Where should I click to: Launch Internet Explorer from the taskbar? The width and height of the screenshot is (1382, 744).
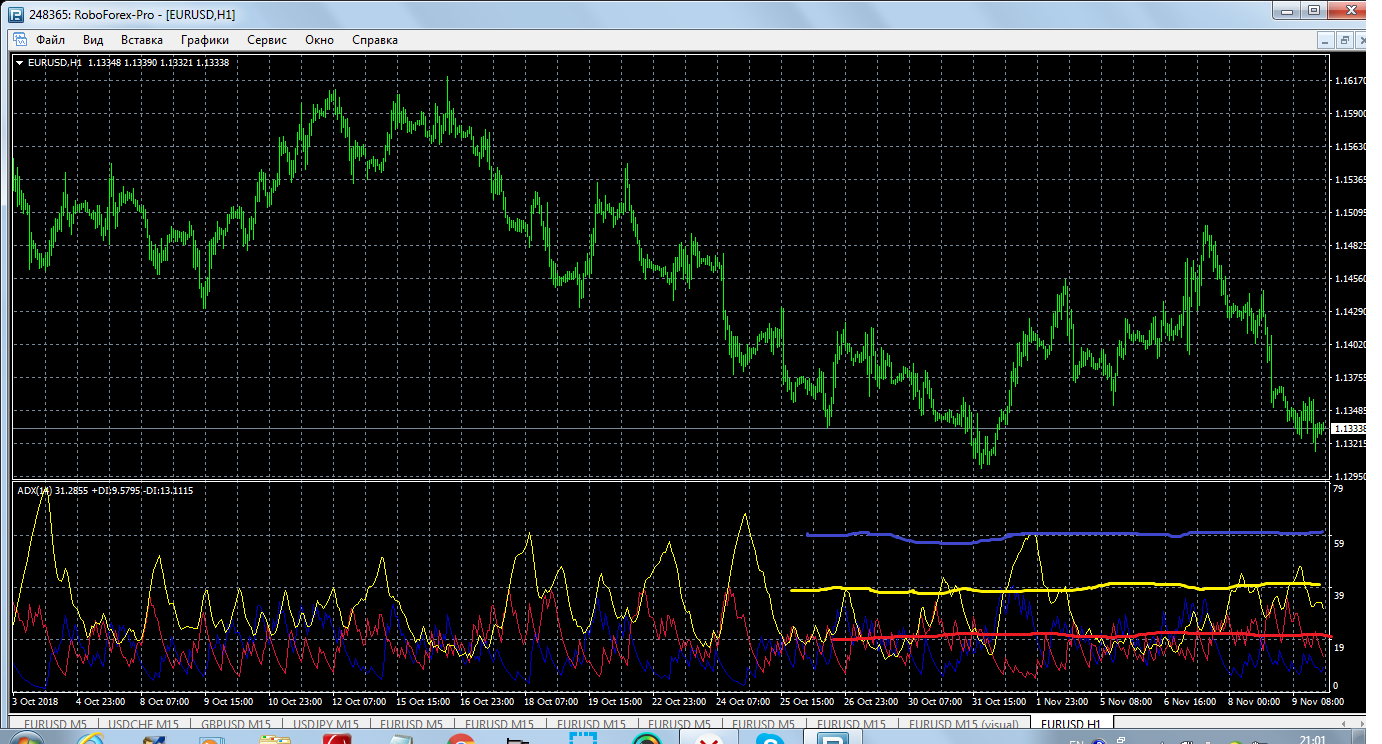click(x=90, y=741)
